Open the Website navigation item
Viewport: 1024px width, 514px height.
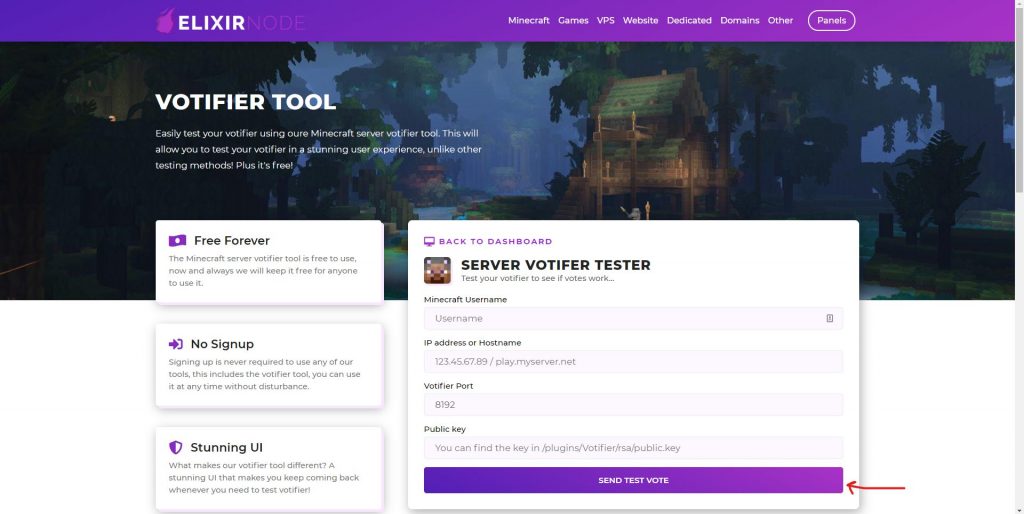(x=640, y=20)
